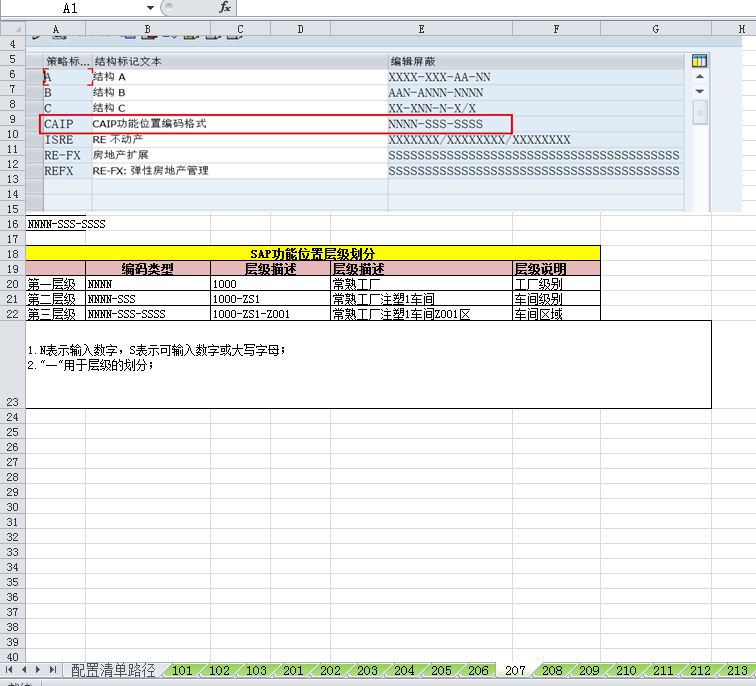Select row 23 header
This screenshot has height=686, width=756.
coord(13,364)
